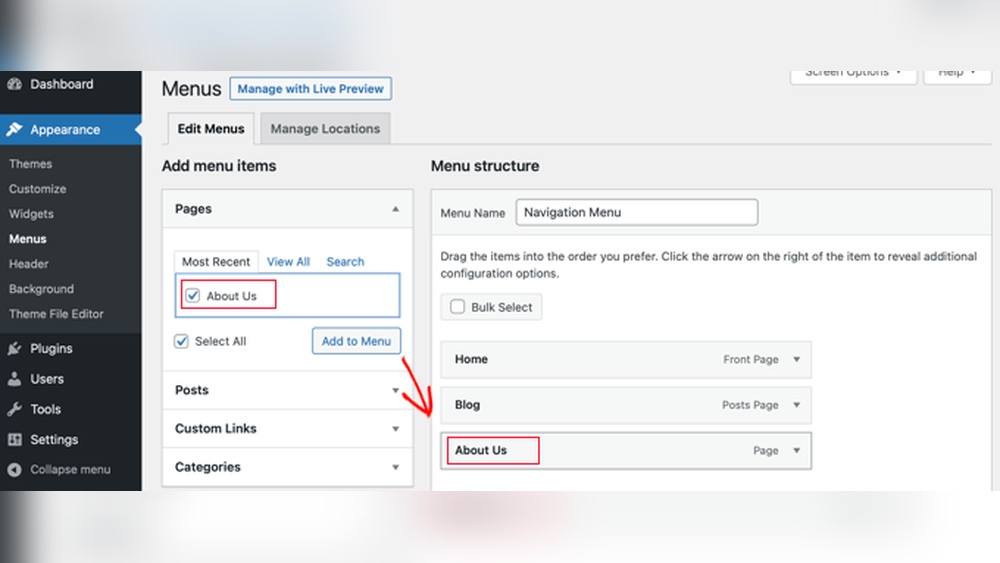Expand Home menu item options arrow

point(797,360)
